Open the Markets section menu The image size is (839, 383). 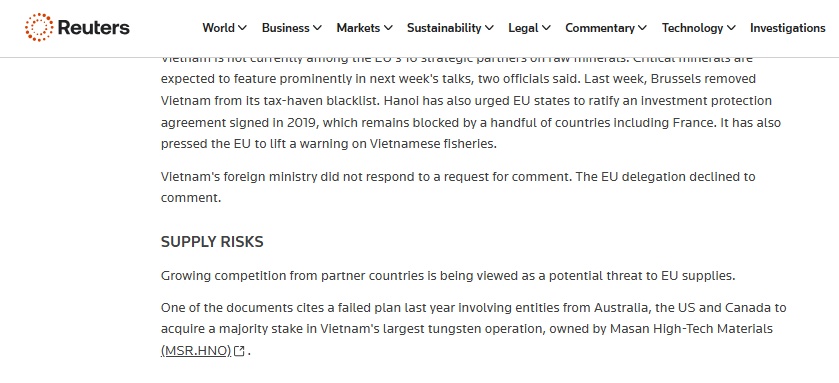pos(358,28)
